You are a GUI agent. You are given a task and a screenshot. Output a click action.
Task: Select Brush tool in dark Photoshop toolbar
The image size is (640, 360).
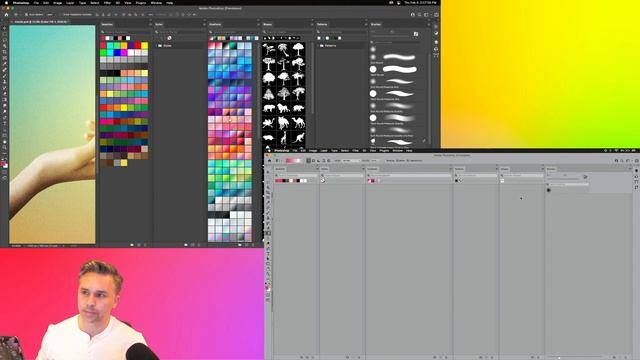(x=4, y=76)
